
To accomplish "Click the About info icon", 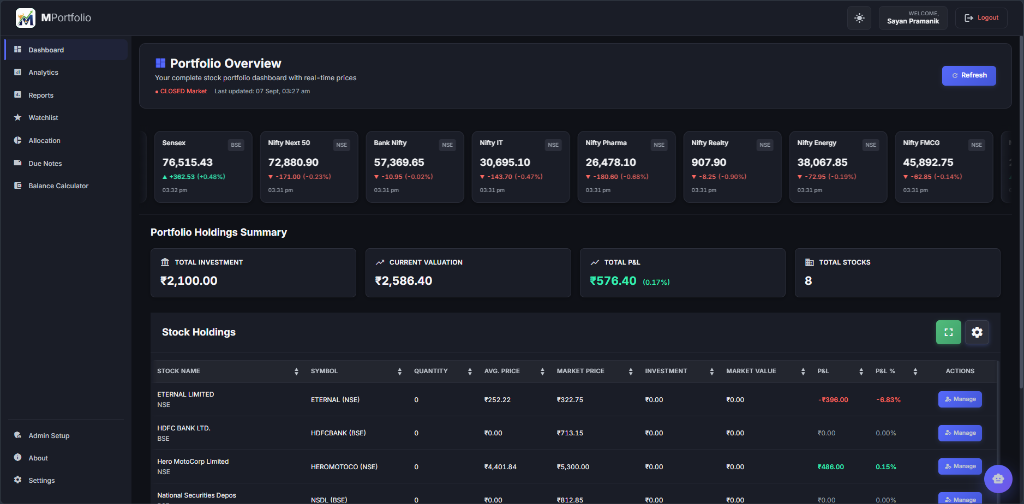I will pyautogui.click(x=18, y=458).
